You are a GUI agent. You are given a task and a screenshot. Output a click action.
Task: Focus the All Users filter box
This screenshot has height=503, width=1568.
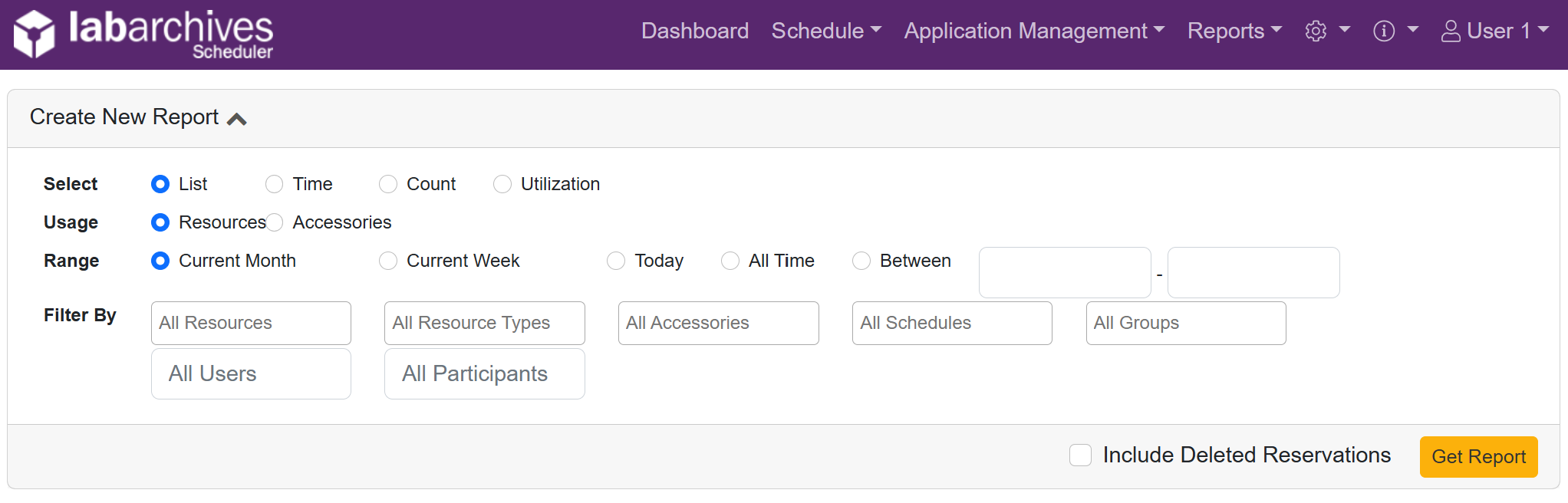tap(251, 373)
